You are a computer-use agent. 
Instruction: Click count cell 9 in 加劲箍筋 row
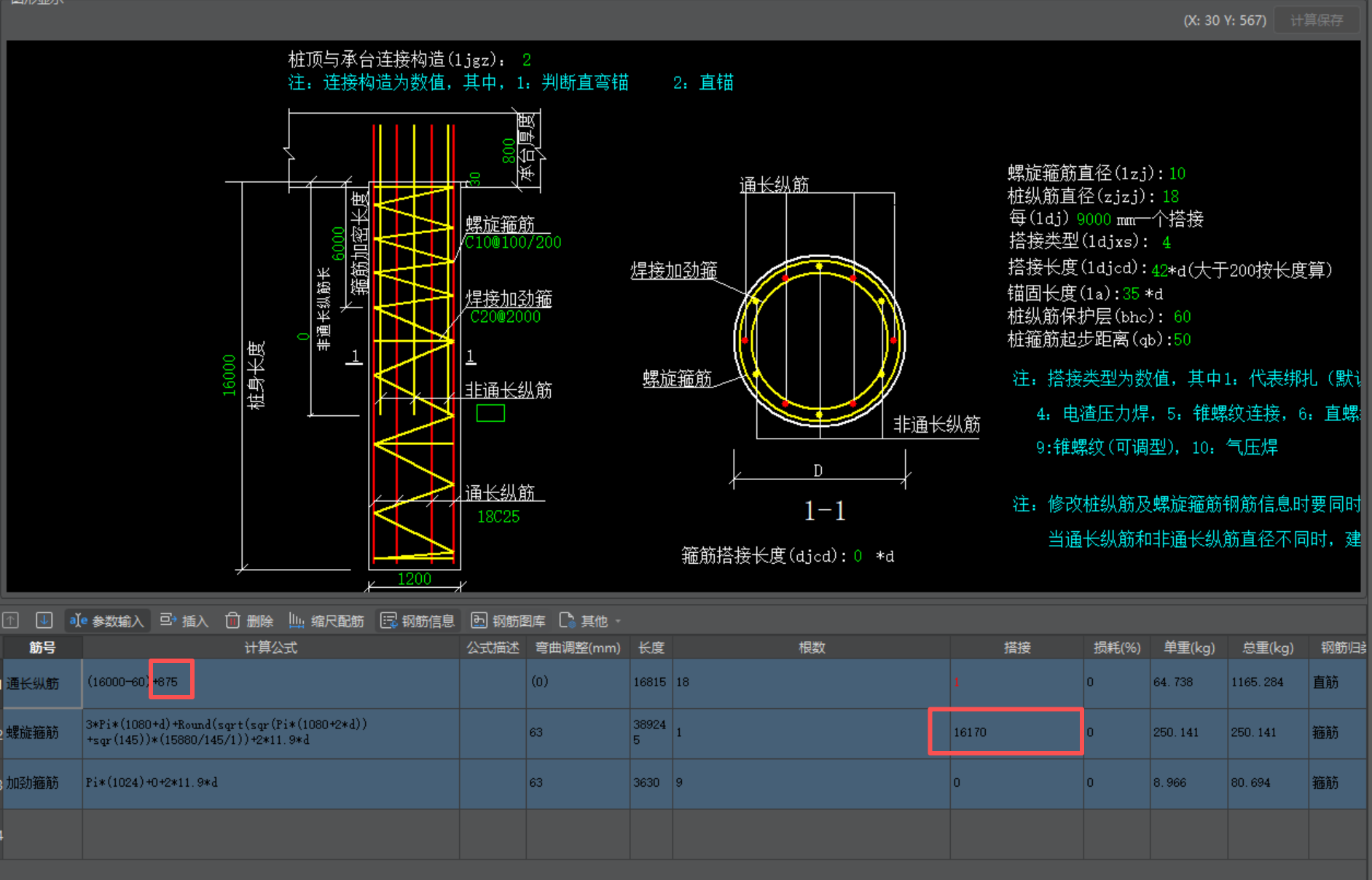click(812, 783)
